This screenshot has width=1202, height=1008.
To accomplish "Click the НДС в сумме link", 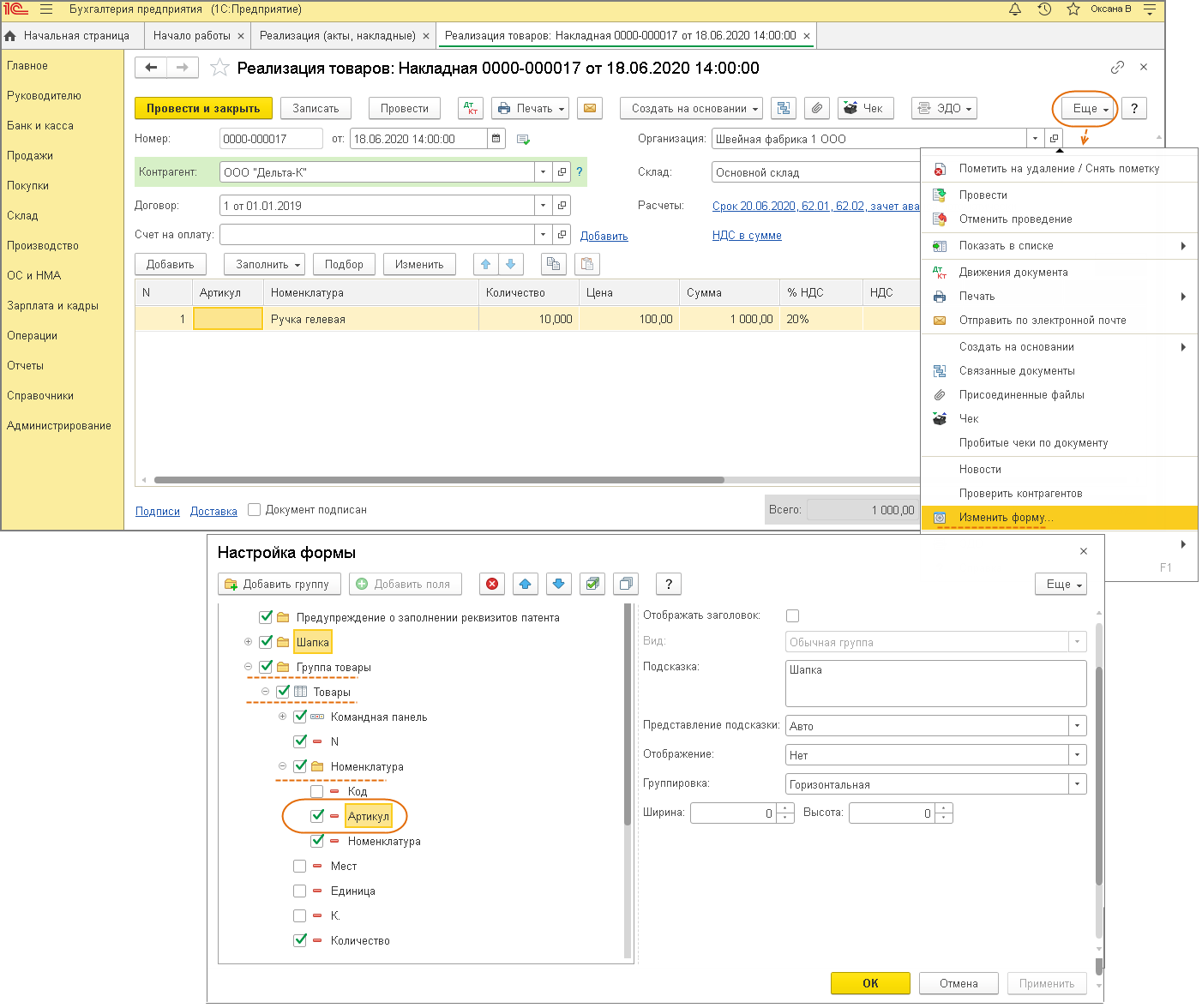I will (x=747, y=236).
